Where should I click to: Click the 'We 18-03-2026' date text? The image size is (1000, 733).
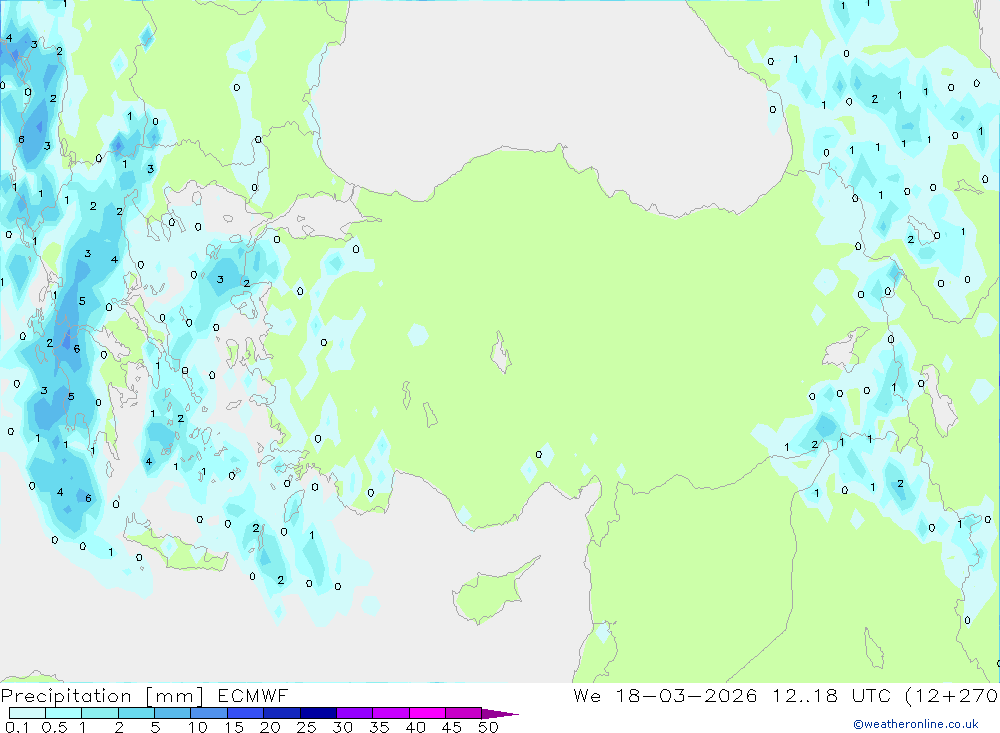(665, 695)
